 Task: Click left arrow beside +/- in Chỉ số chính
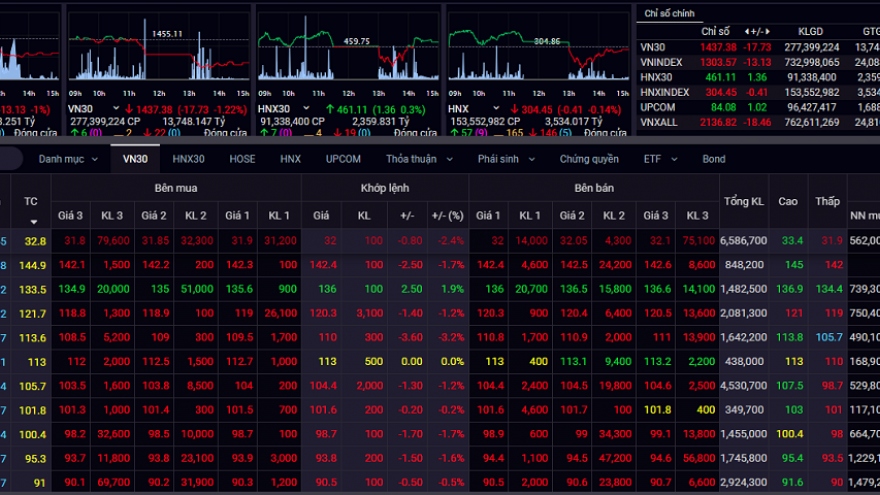[747, 32]
